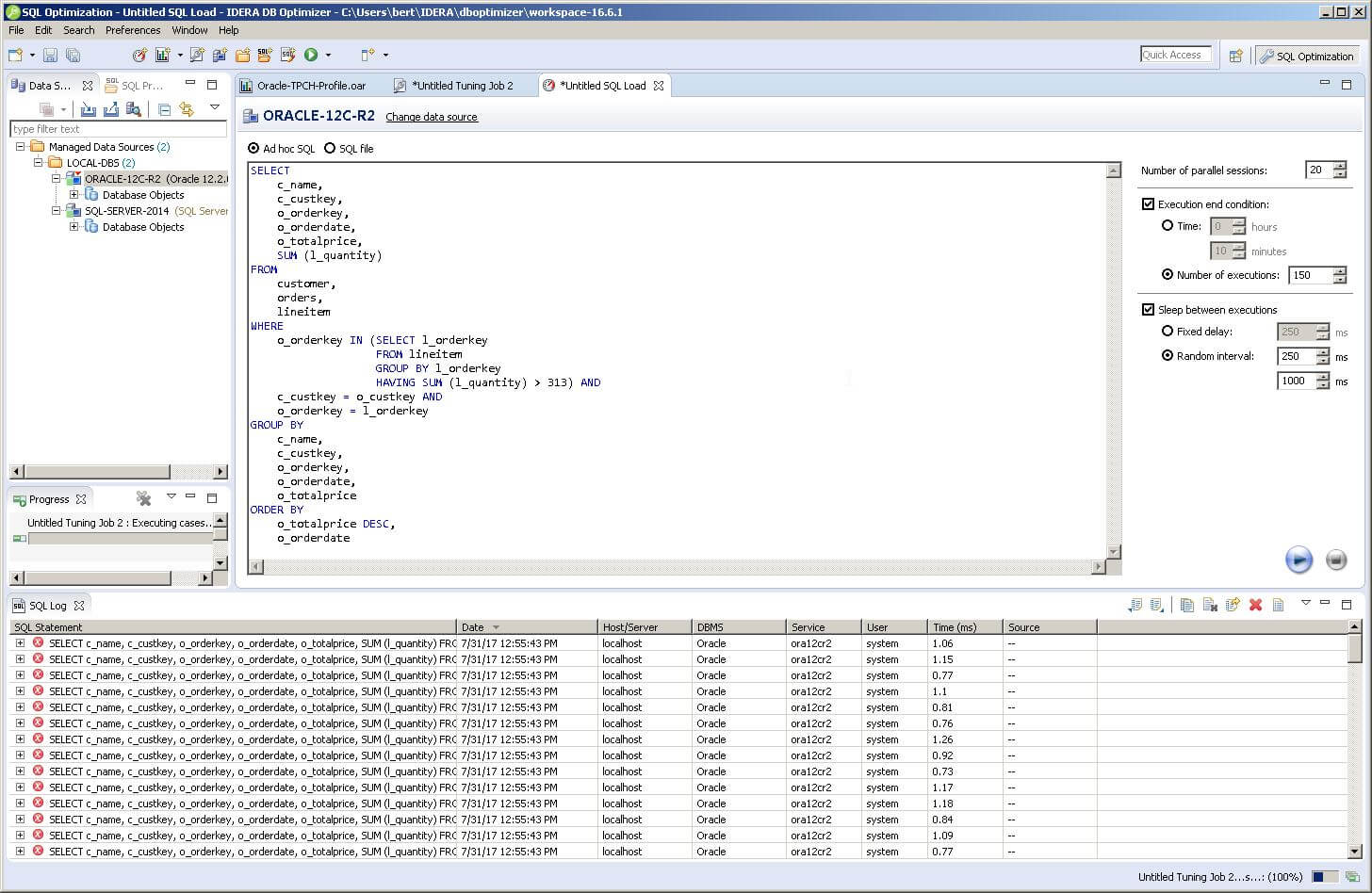The height and width of the screenshot is (893, 1372).
Task: Open the SQL Tuning wrench icon
Action: [194, 55]
